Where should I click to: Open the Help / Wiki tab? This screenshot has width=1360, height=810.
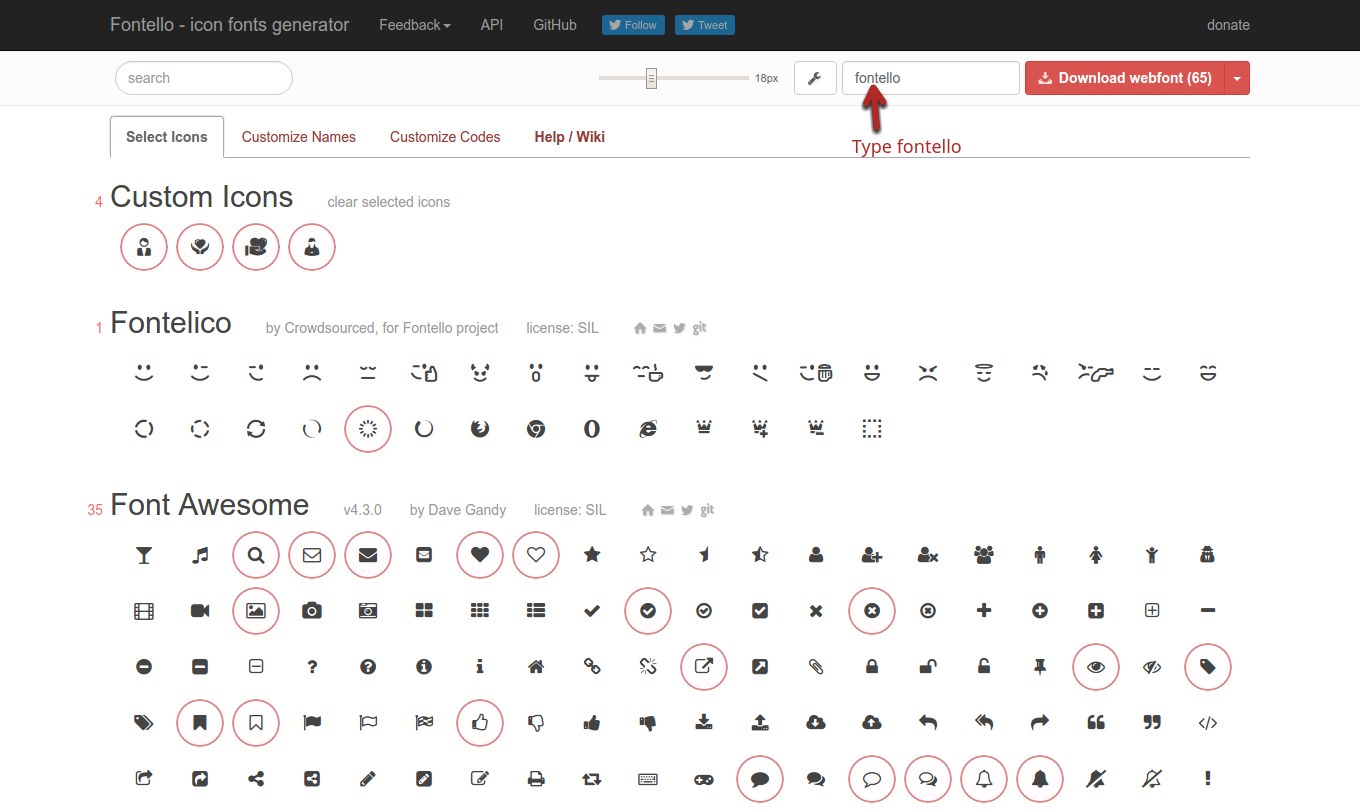tap(569, 136)
